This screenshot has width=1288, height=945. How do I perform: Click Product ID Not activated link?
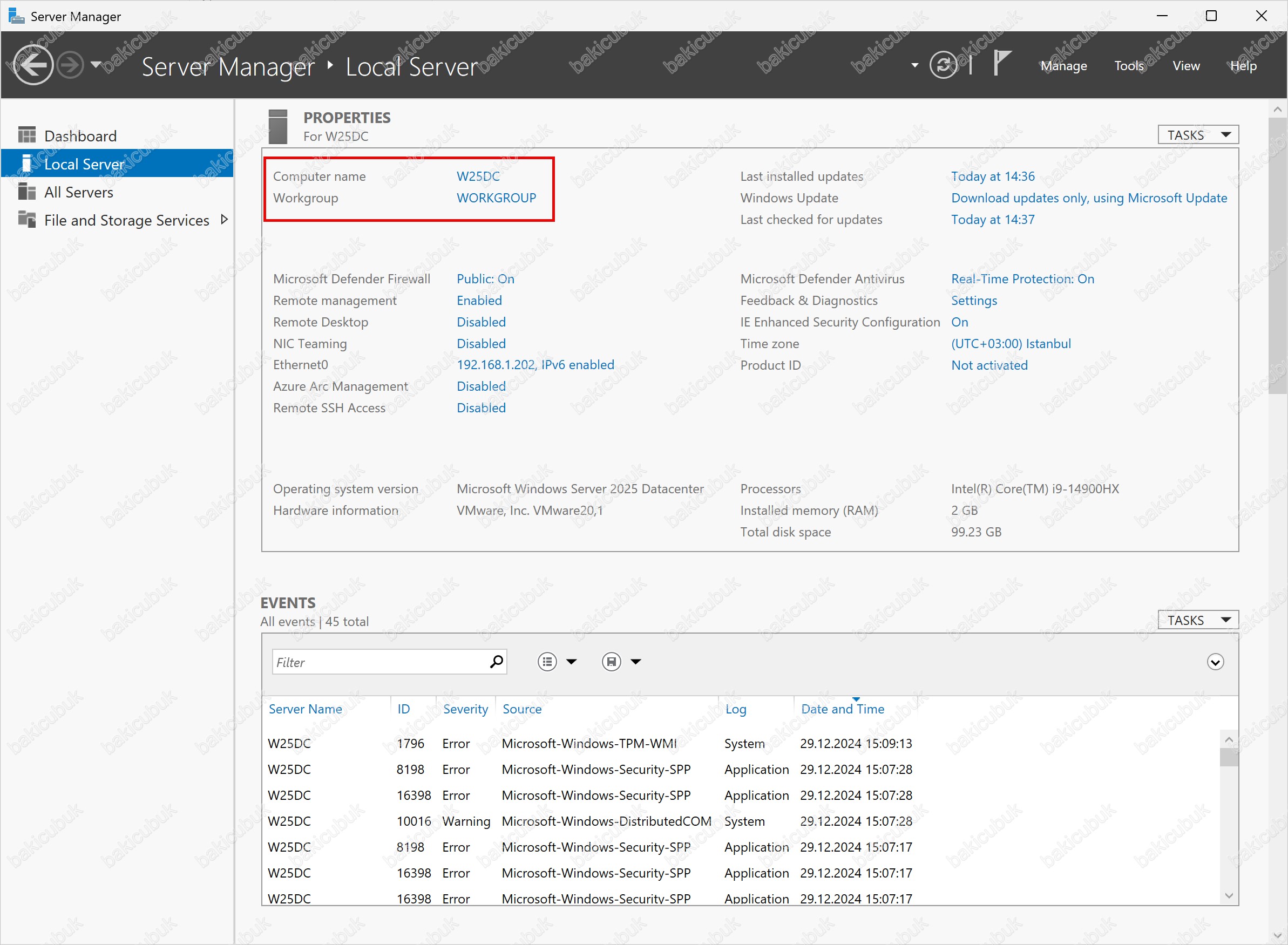pos(989,365)
